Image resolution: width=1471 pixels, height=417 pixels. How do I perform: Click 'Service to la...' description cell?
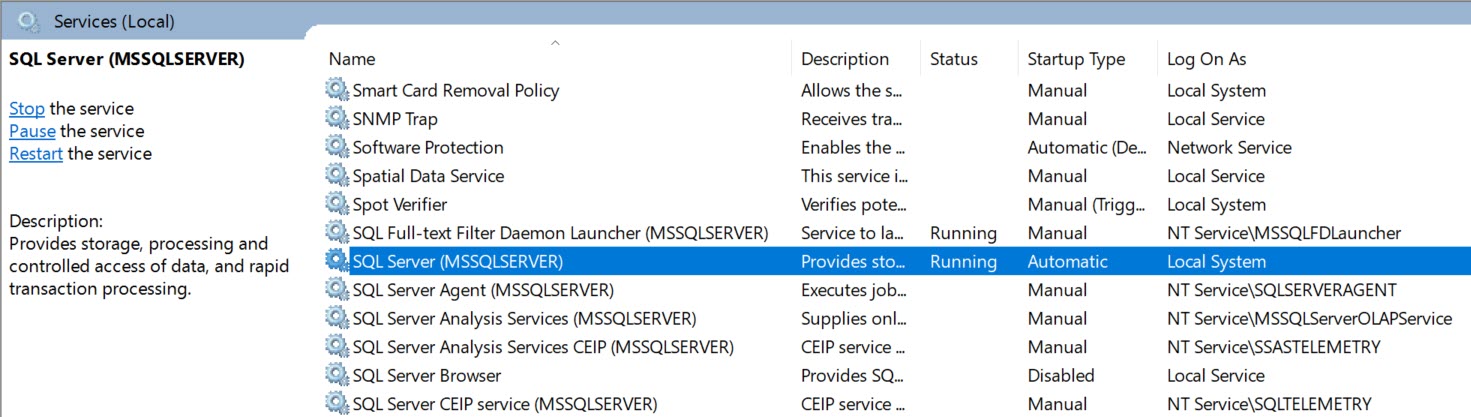[853, 233]
